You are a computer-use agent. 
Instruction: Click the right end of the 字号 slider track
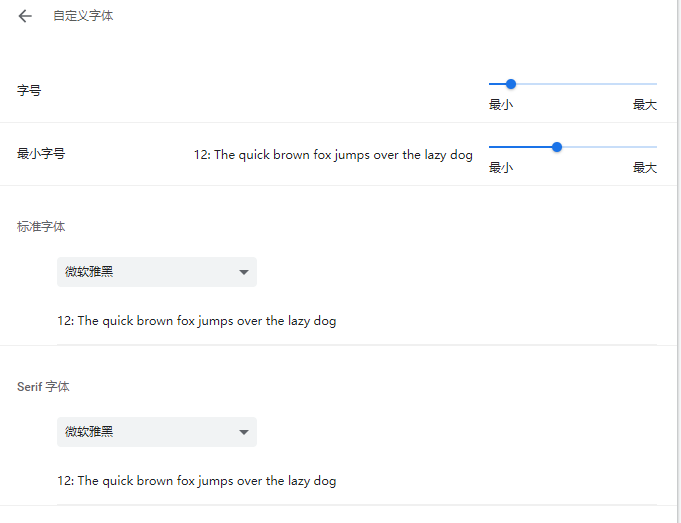click(x=655, y=84)
